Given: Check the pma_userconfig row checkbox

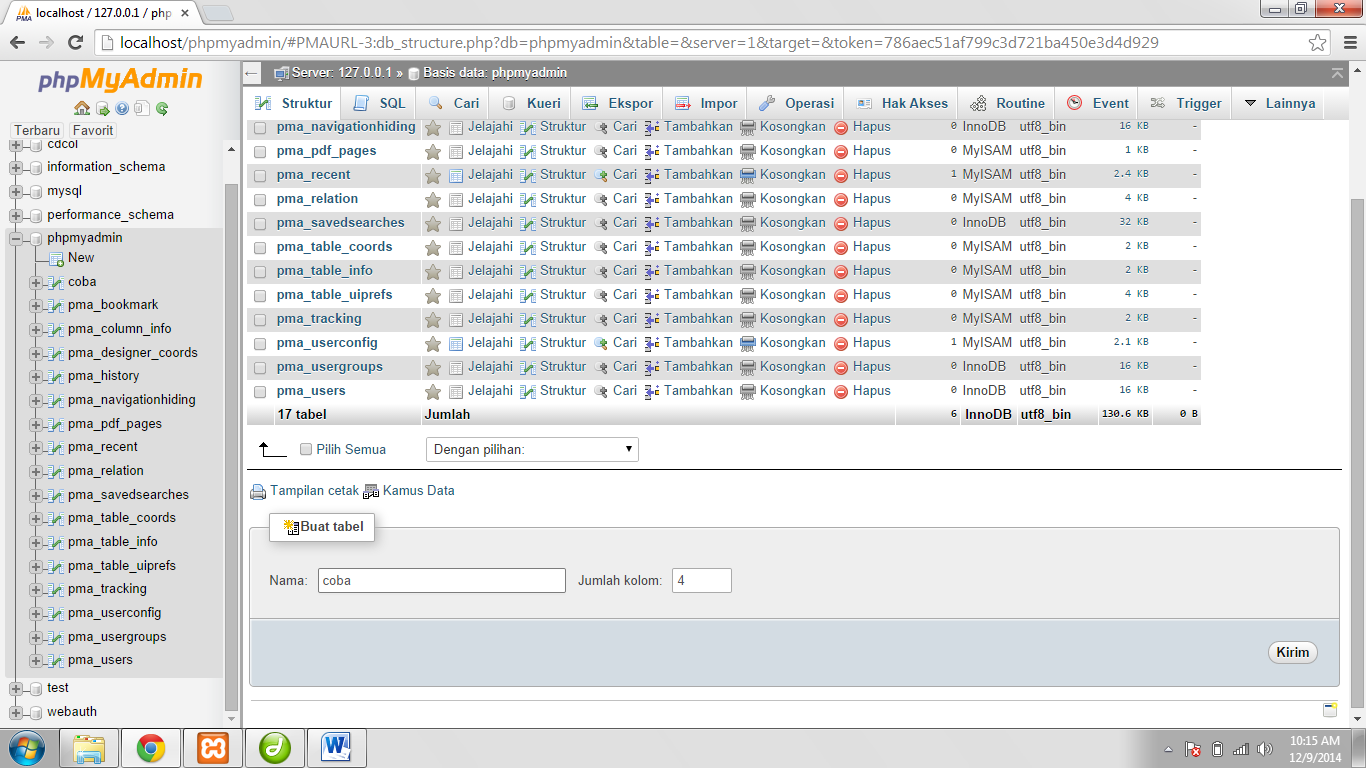Looking at the screenshot, I should pyautogui.click(x=260, y=344).
